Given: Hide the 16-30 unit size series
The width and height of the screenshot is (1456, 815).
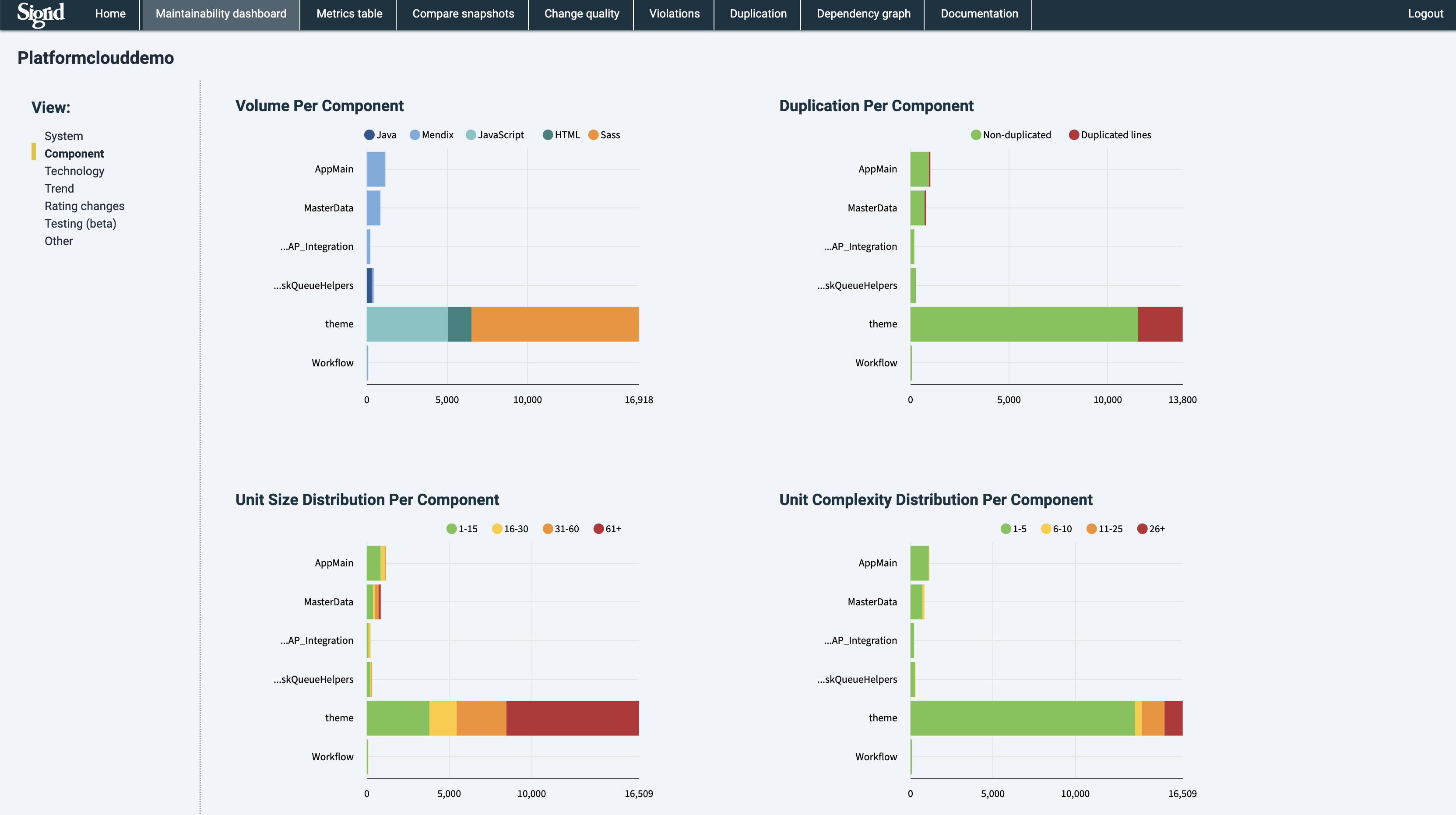Looking at the screenshot, I should (497, 529).
